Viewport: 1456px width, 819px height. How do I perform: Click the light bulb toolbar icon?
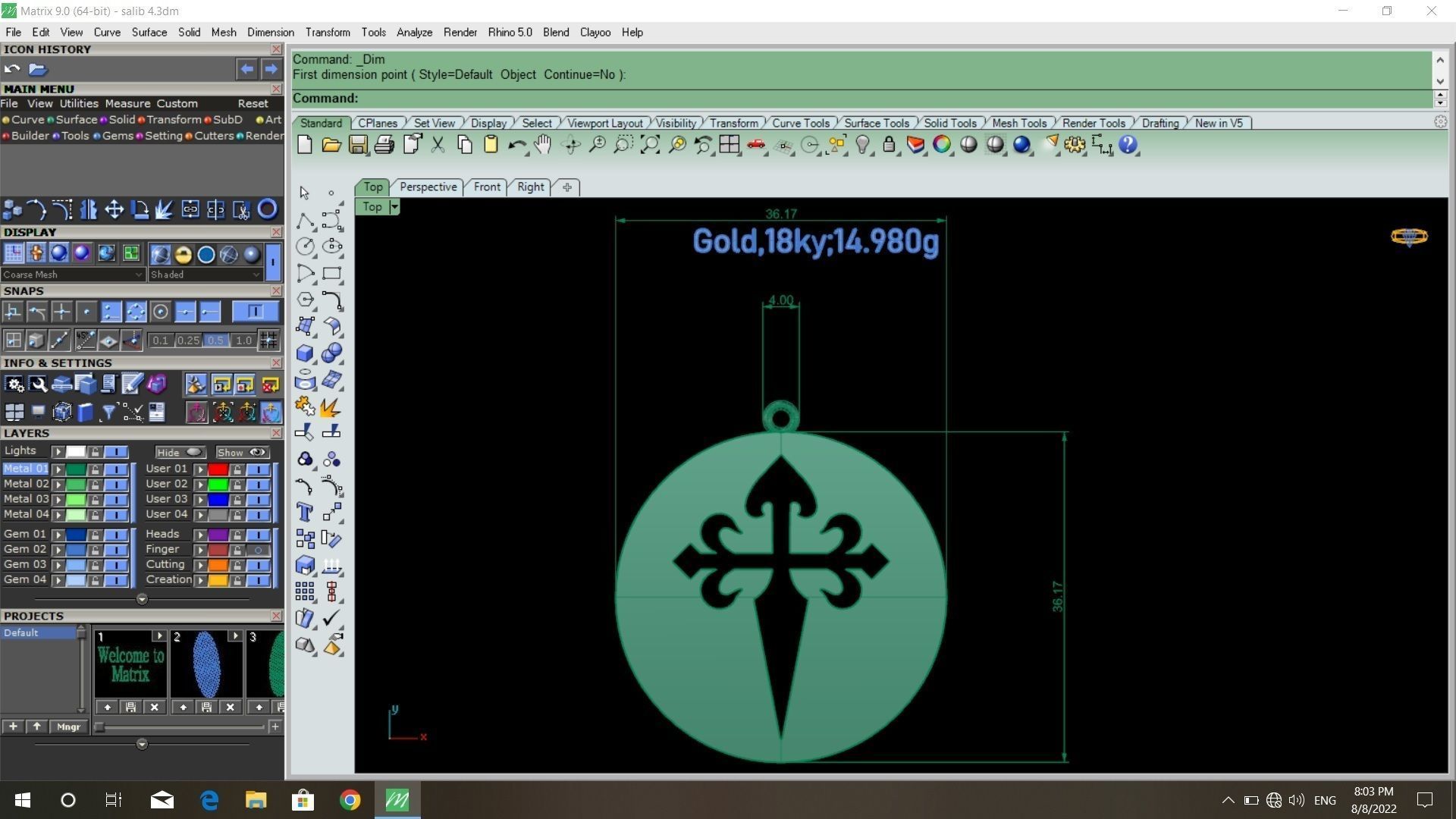coord(862,144)
